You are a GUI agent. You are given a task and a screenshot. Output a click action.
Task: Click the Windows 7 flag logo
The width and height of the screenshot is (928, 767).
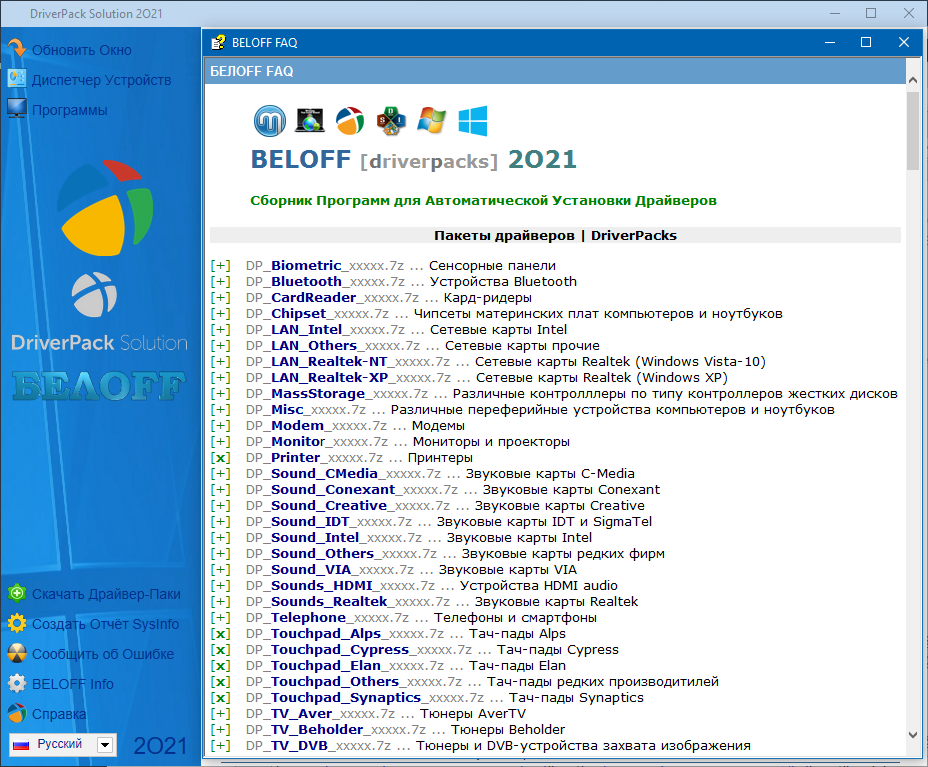click(432, 120)
